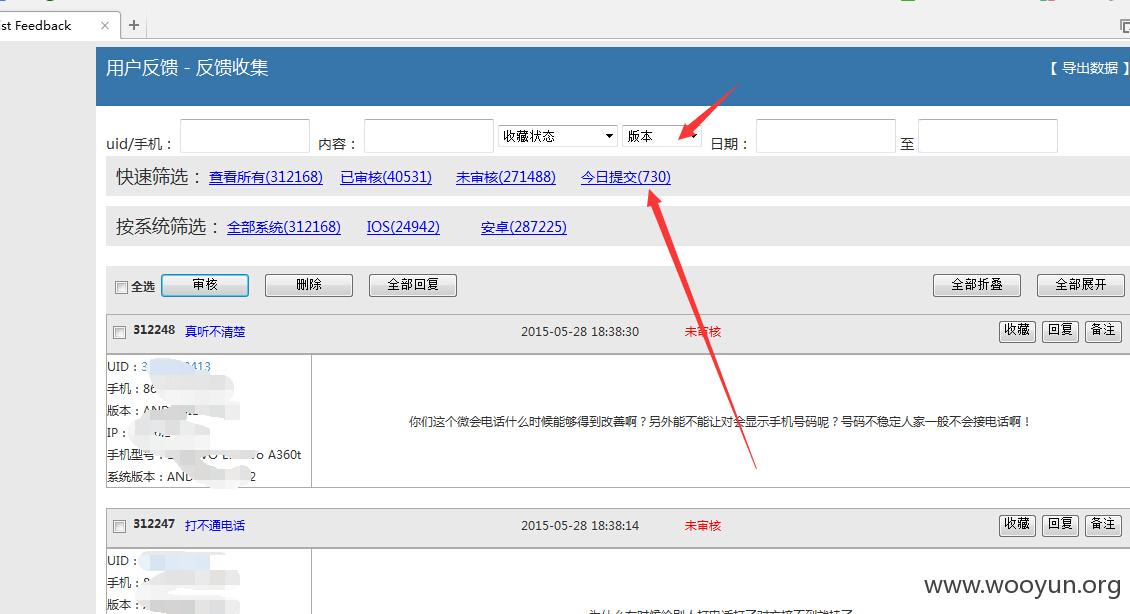Click the 全部回复 button
Image resolution: width=1130 pixels, height=614 pixels.
pos(413,285)
